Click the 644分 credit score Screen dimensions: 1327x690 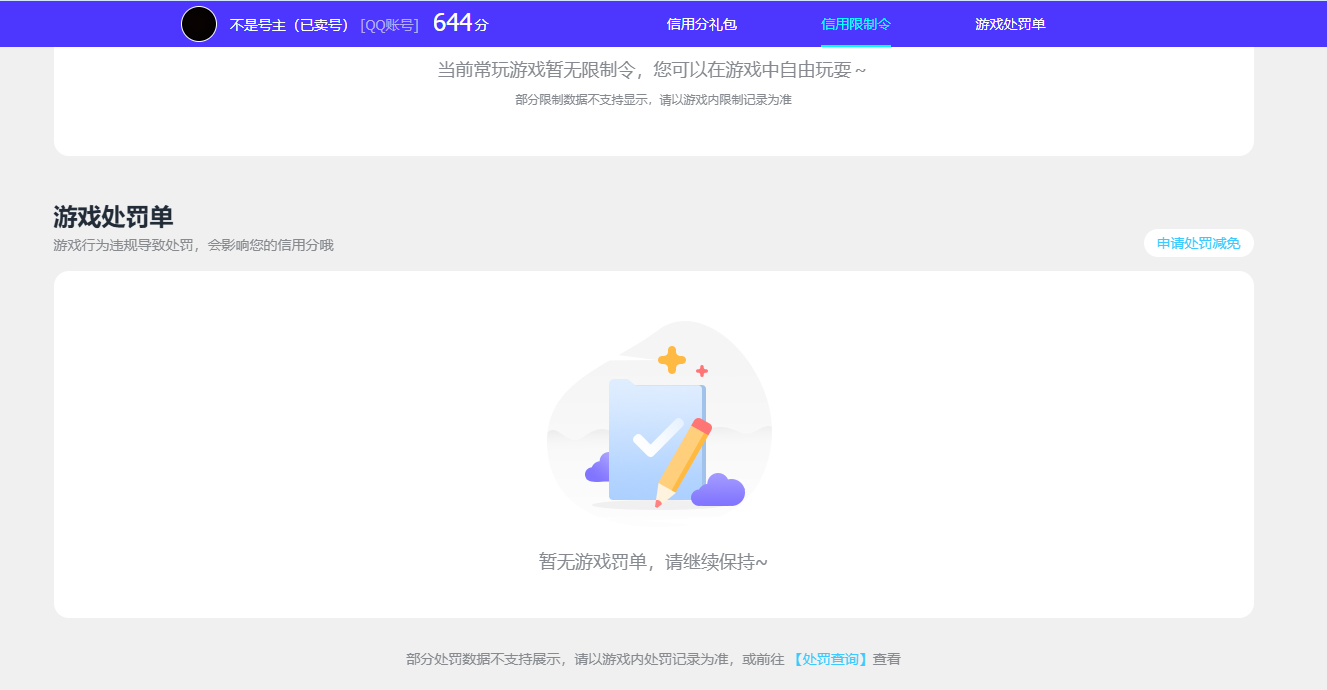click(461, 23)
